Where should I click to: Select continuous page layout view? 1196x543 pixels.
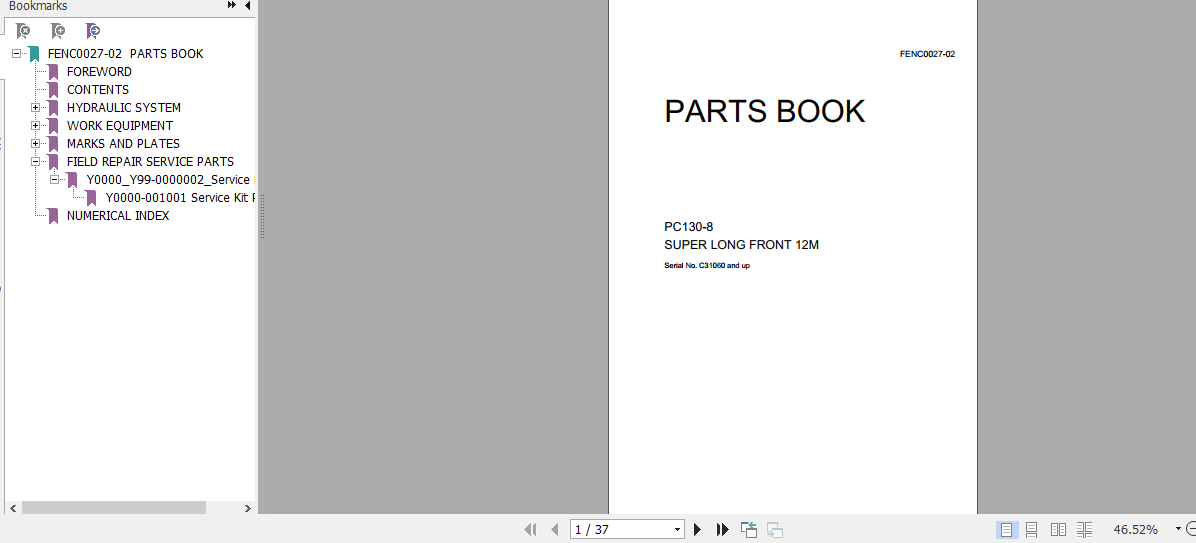pyautogui.click(x=1032, y=529)
